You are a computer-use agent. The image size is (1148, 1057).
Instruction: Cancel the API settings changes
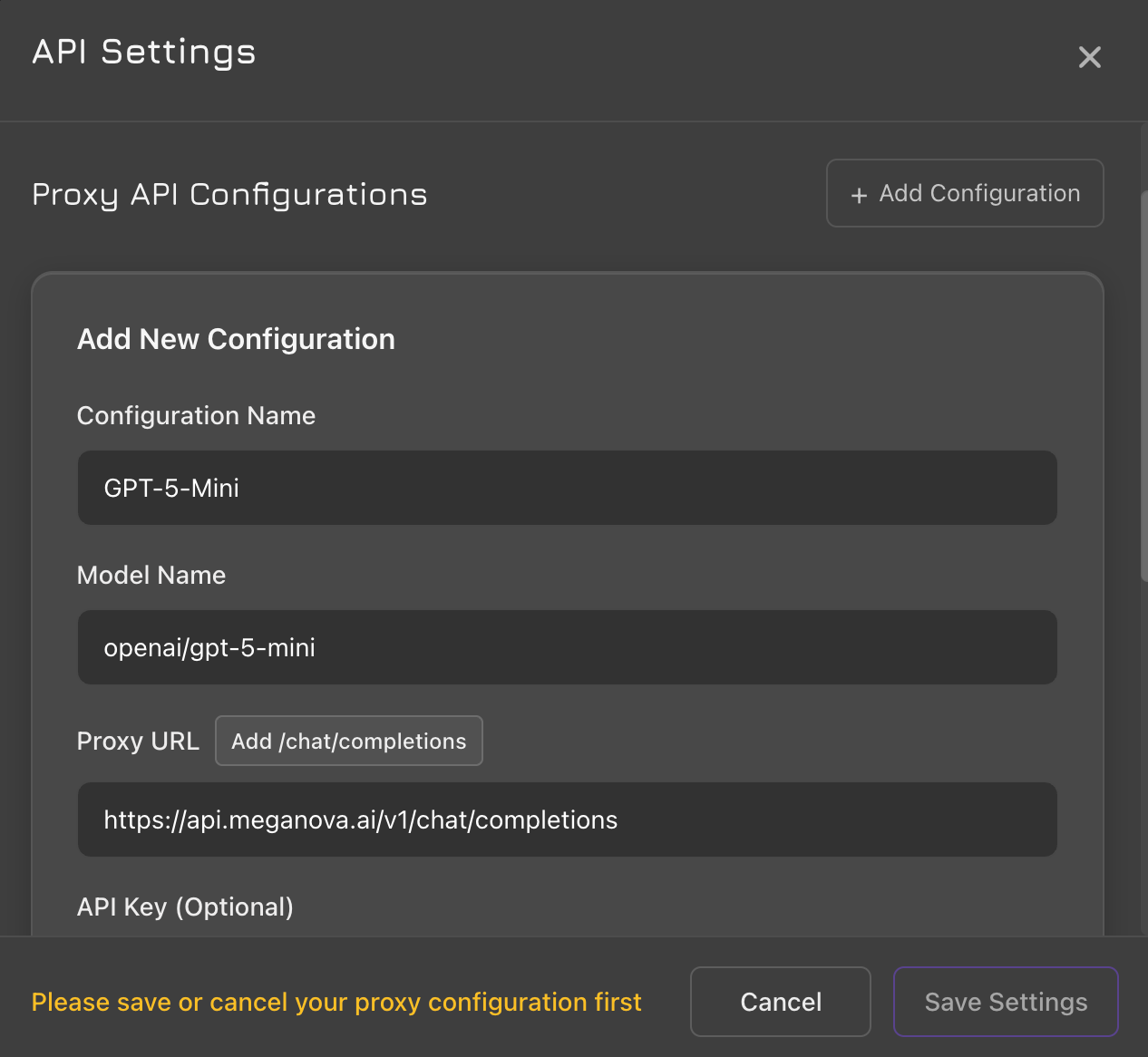click(x=780, y=1002)
